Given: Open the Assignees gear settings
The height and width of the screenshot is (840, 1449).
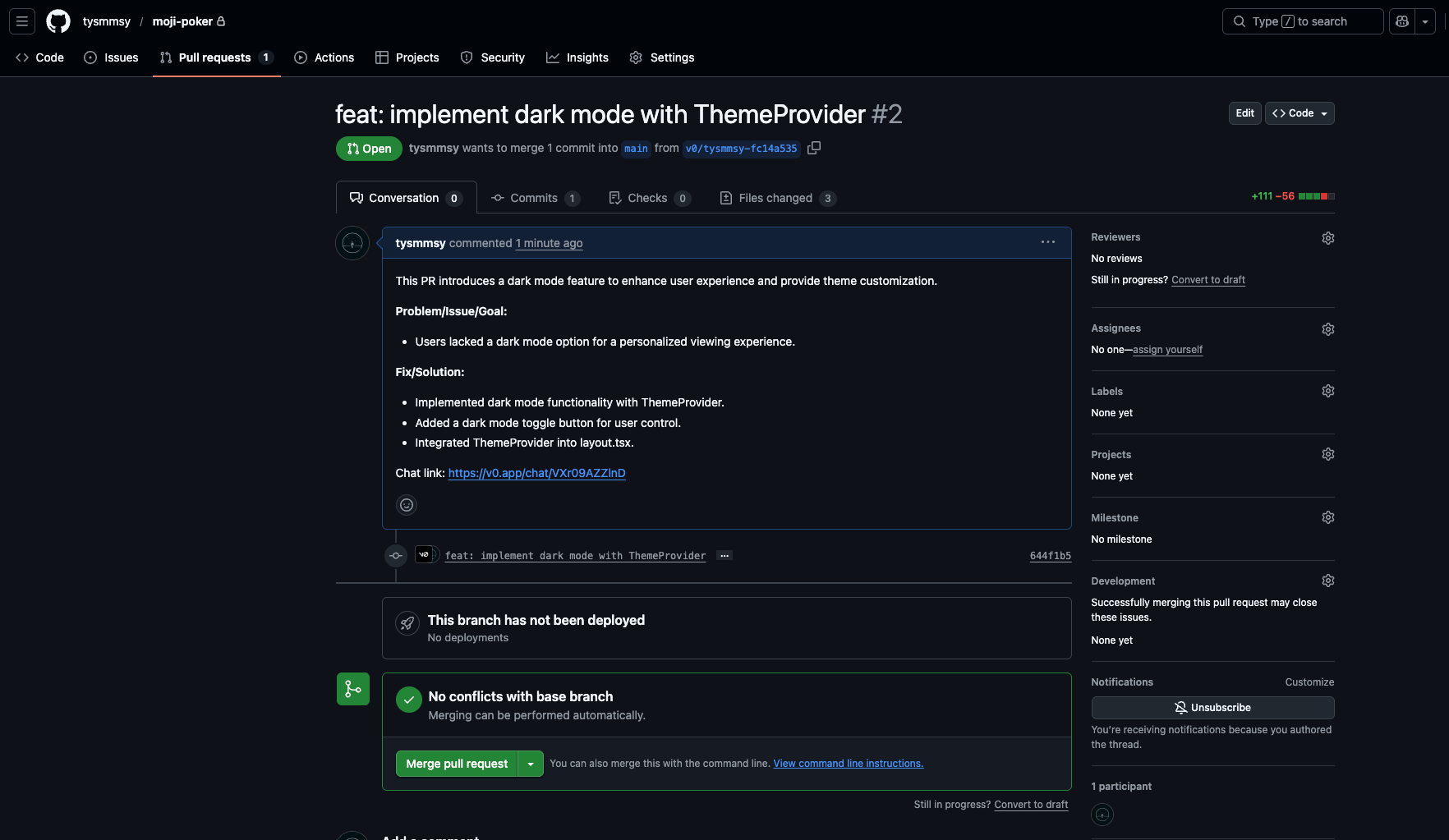Looking at the screenshot, I should coord(1328,329).
